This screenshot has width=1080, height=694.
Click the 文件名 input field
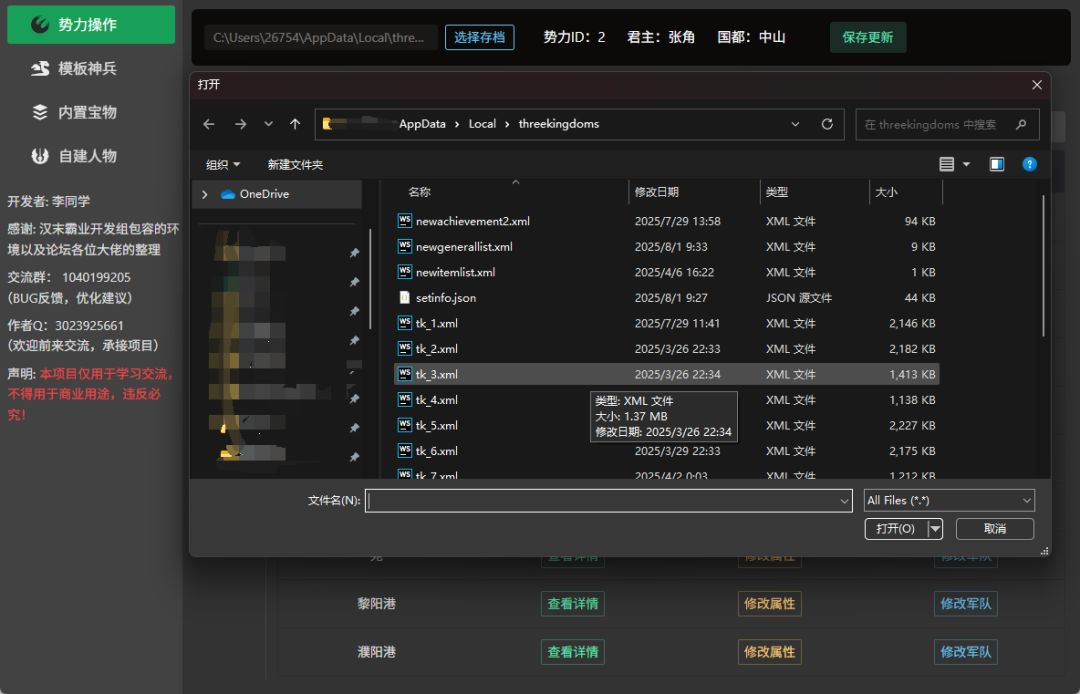click(605, 500)
